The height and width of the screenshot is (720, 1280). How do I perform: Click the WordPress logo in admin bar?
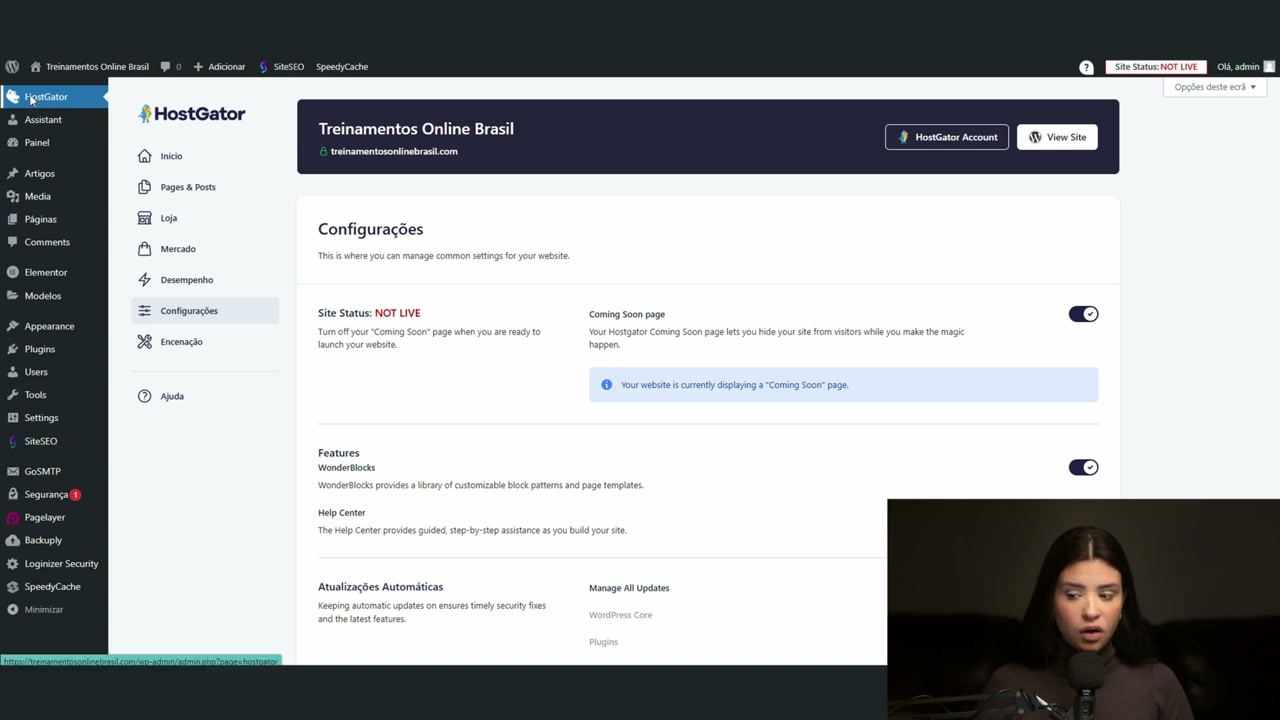pyautogui.click(x=12, y=67)
